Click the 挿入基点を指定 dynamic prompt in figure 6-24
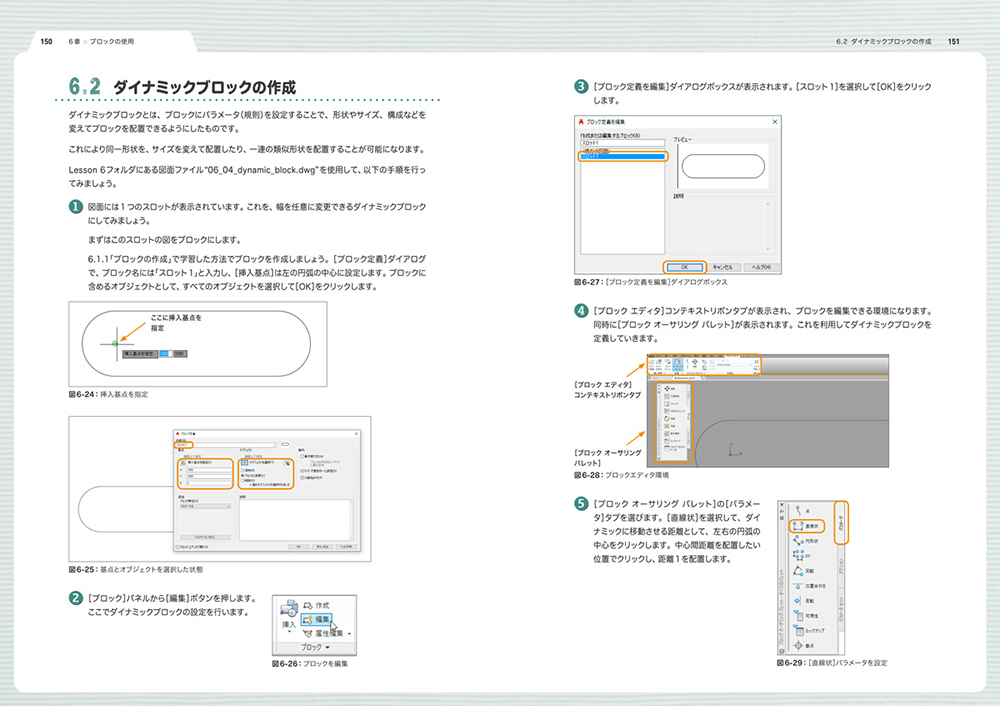Image resolution: width=1000 pixels, height=706 pixels. click(140, 353)
